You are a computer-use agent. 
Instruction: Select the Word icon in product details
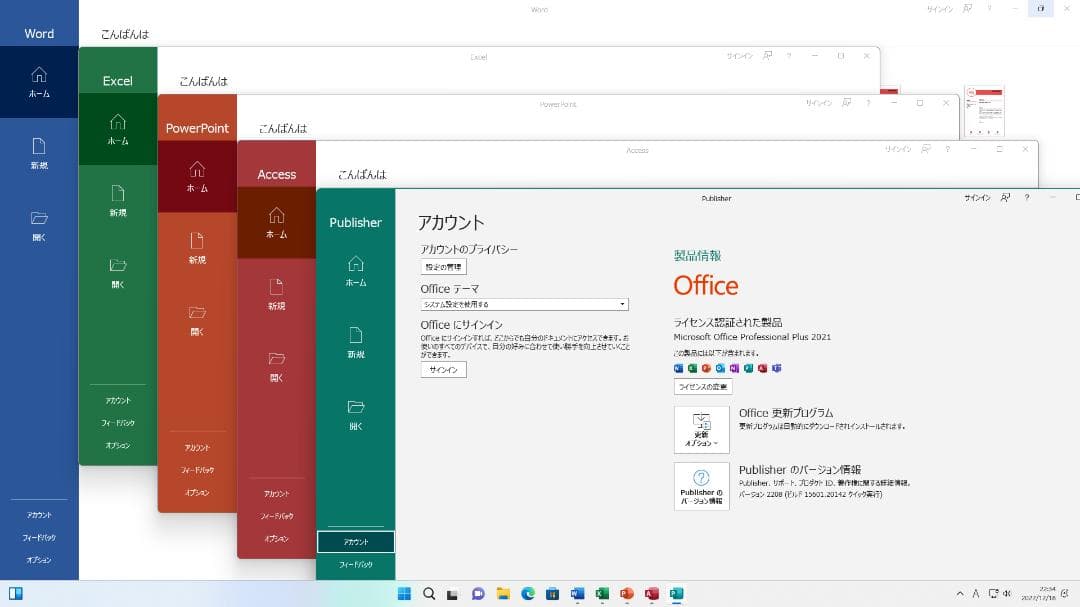(x=680, y=368)
